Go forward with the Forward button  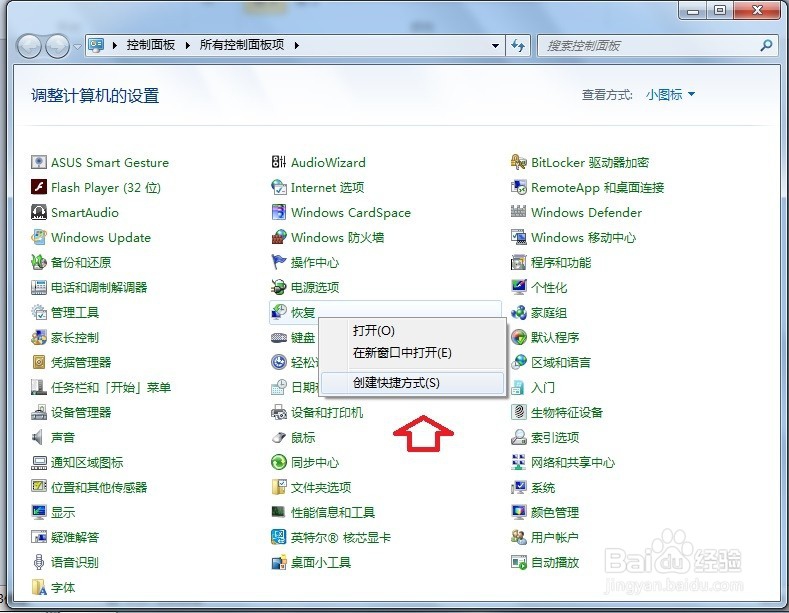pos(57,46)
